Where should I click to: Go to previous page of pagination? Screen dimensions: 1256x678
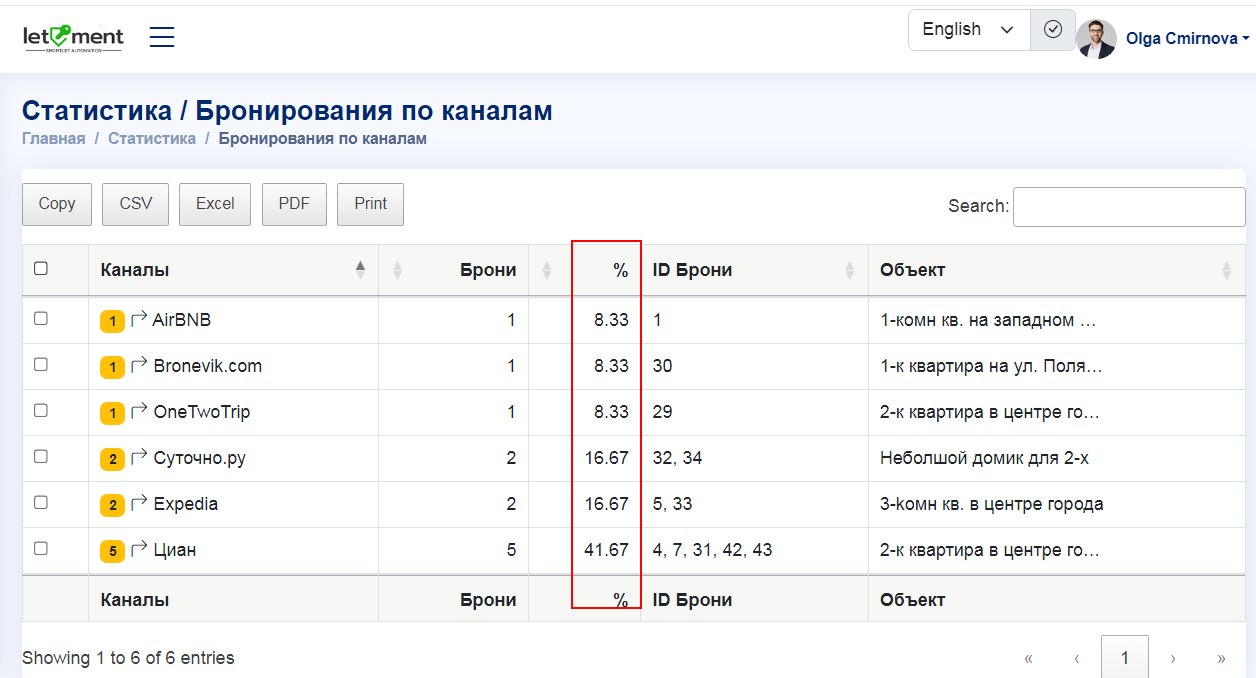click(x=1077, y=658)
